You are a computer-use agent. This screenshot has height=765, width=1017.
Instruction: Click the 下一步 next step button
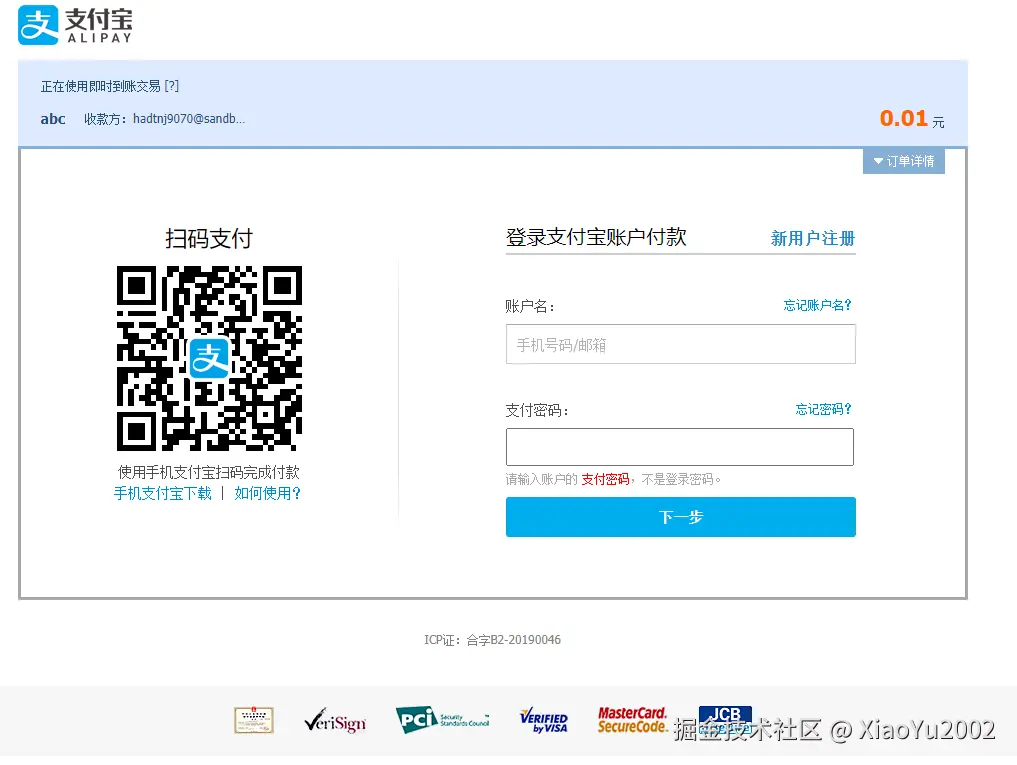coord(680,517)
